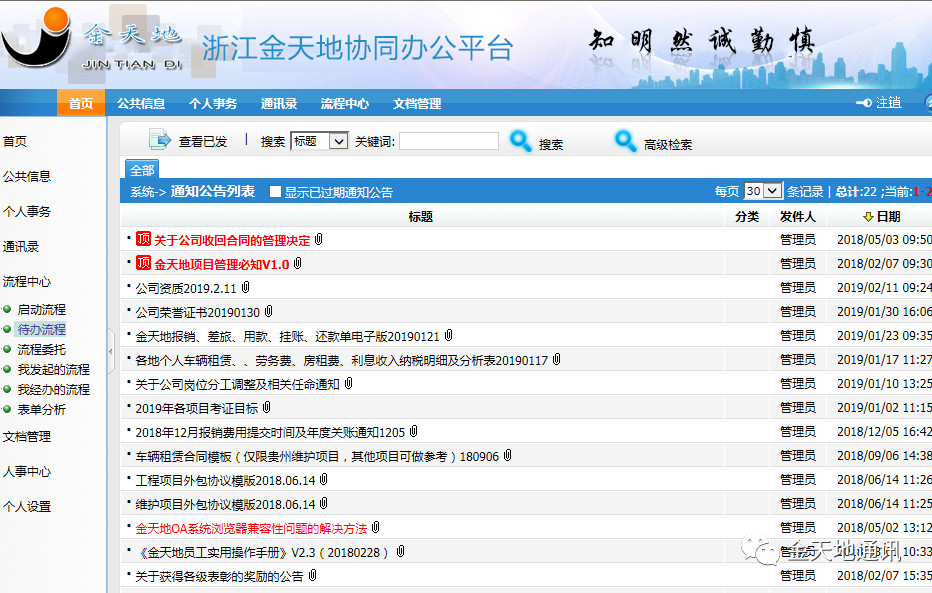Select 个人事务 in the top navigation bar
The height and width of the screenshot is (593, 932).
point(213,103)
